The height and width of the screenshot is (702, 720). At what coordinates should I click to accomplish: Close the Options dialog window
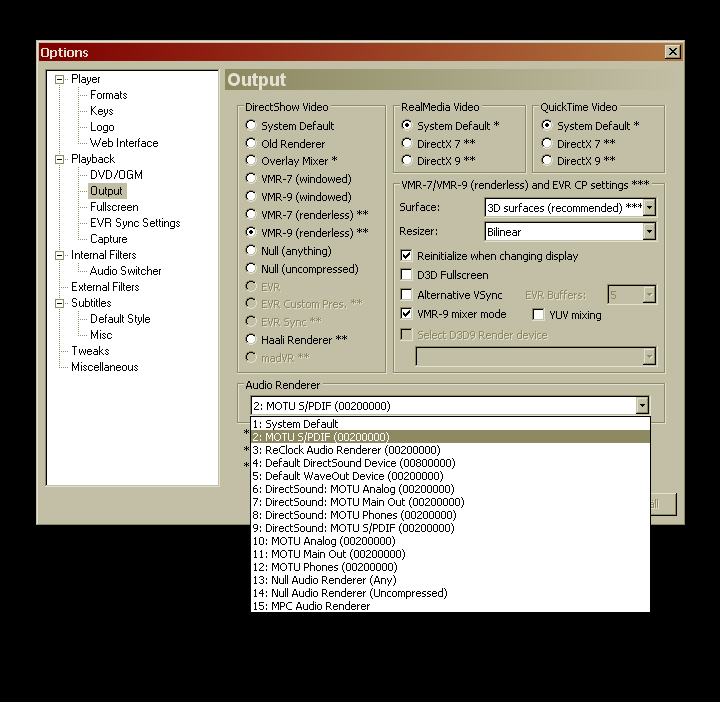(673, 52)
